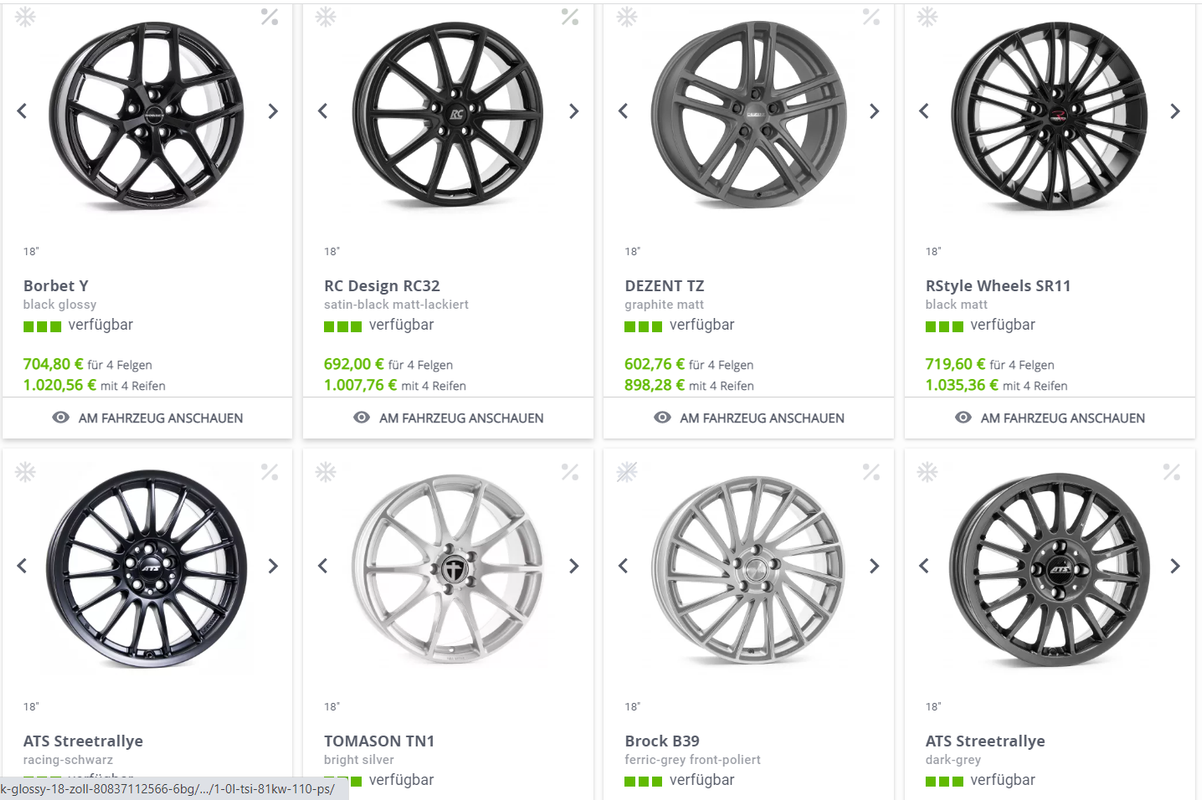The width and height of the screenshot is (1202, 800).
Task: Click the 1.035,36 € price mit 4 Reifen
Action: [x=962, y=385]
